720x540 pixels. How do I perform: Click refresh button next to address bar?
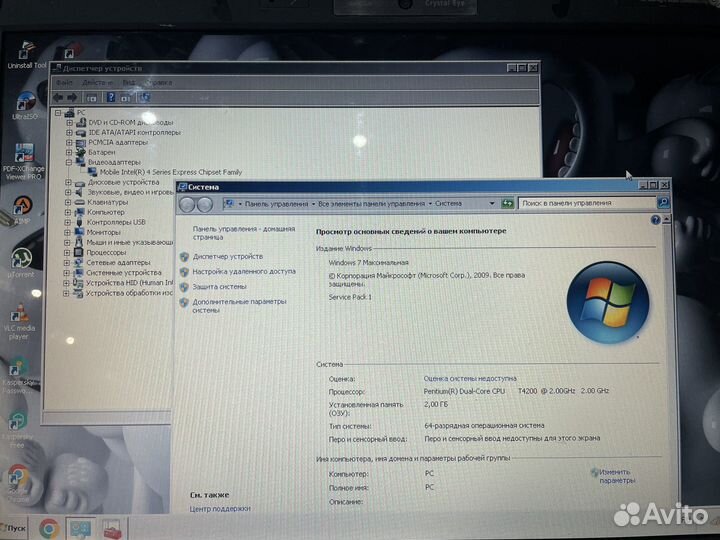507,203
